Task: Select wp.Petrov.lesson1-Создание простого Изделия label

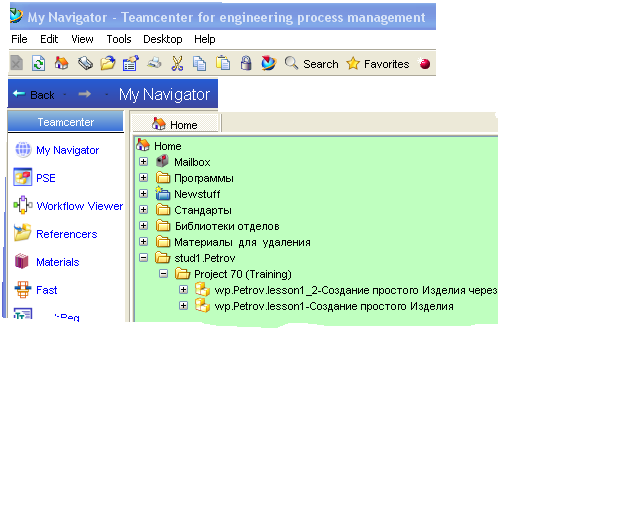Action: pyautogui.click(x=334, y=306)
